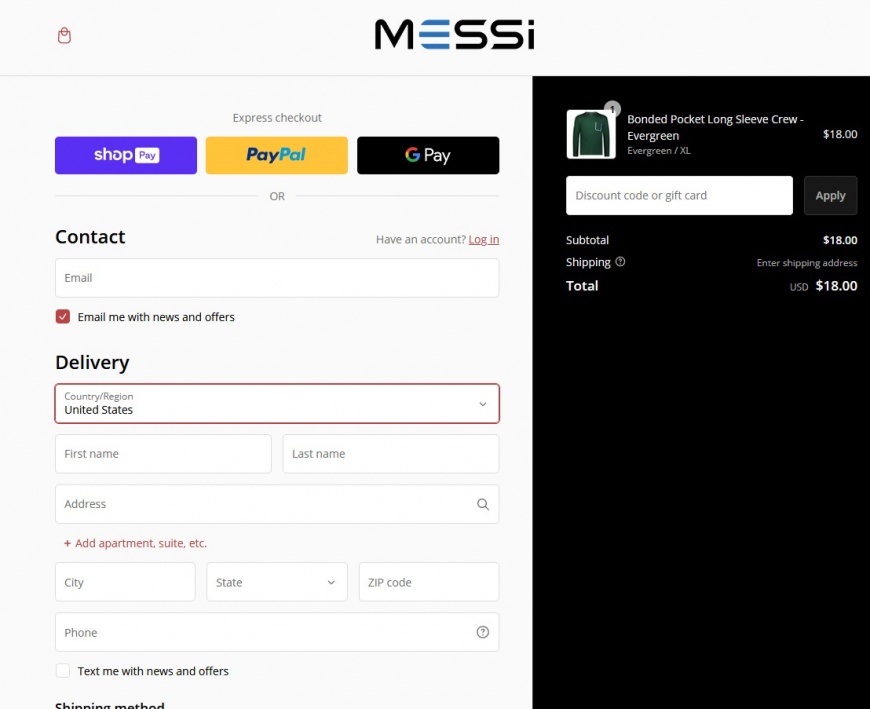Screen dimensions: 870x709
Task: Select the Enter shipping address text
Action: click(807, 263)
